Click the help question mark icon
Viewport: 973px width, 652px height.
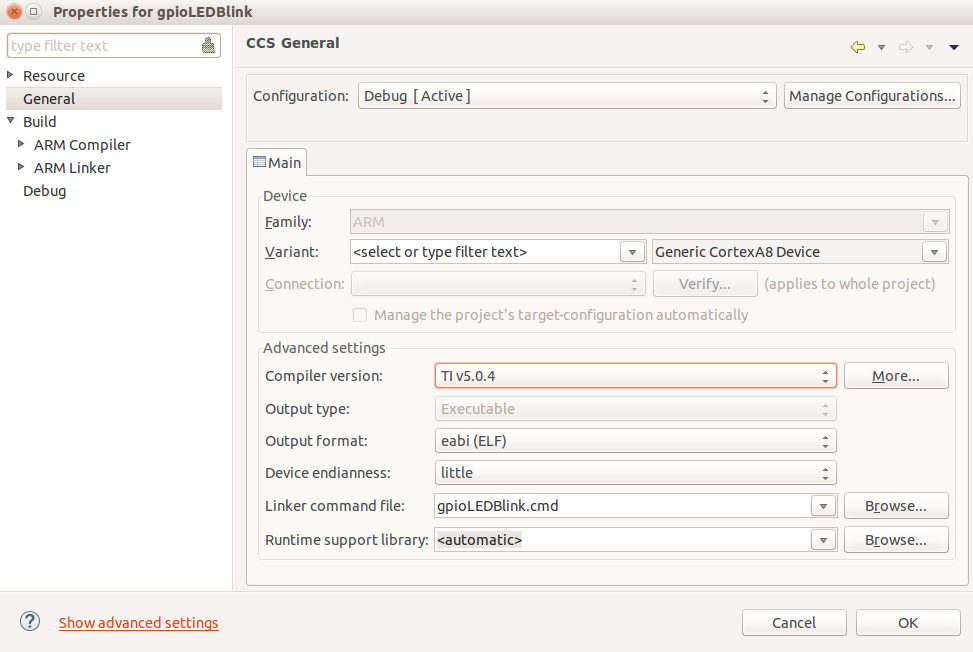(x=30, y=621)
